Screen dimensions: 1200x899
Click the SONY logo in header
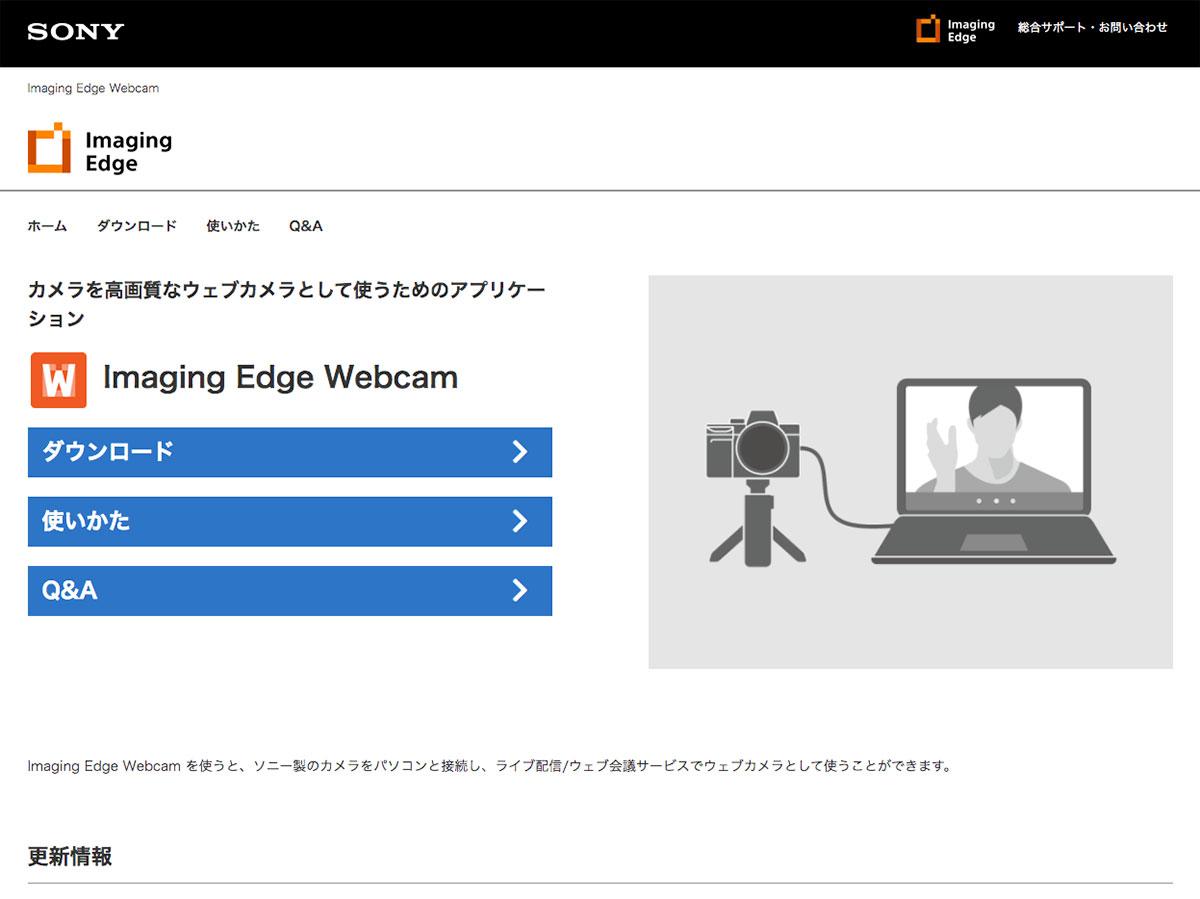pyautogui.click(x=76, y=31)
